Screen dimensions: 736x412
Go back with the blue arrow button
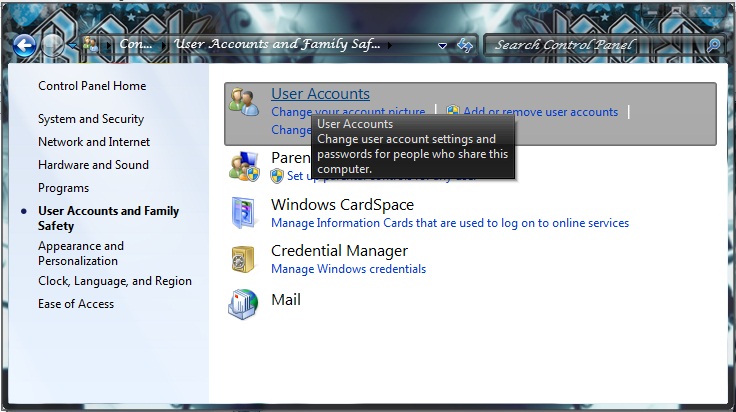pos(24,46)
